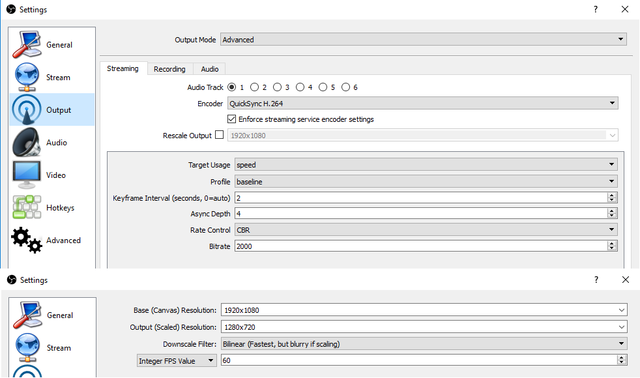This screenshot has height=378, width=640.
Task: Click the help question mark in the upper window
Action: [596, 9]
